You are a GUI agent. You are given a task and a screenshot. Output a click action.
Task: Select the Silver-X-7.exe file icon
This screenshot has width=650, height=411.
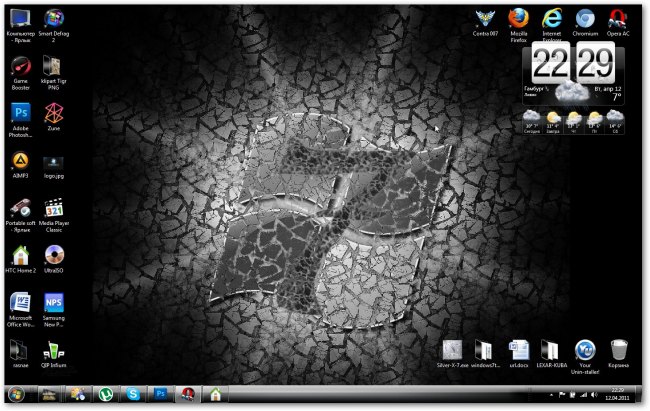click(452, 350)
